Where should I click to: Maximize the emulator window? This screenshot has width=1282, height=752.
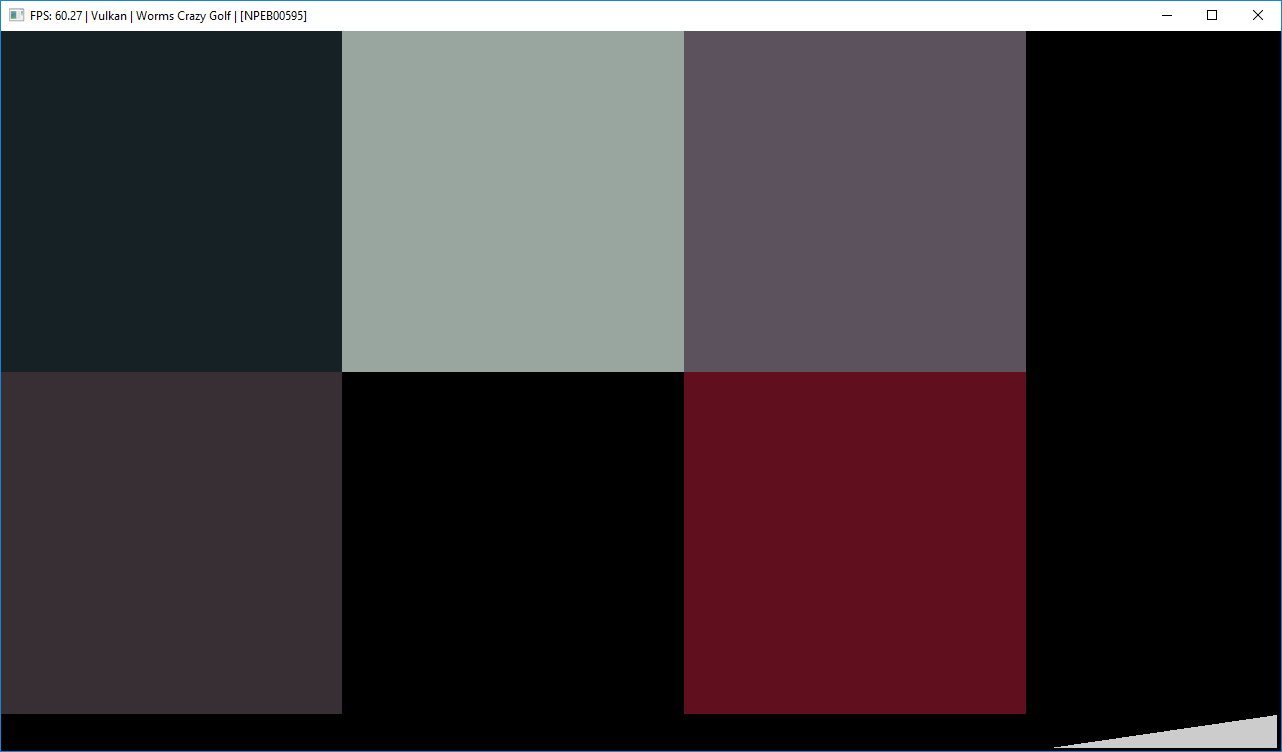click(x=1212, y=15)
